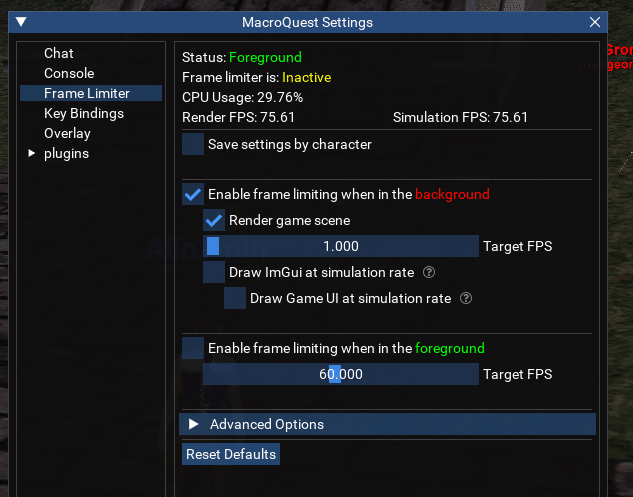633x497 pixels.
Task: Collapse the MacroQuest Settings window triangle
Action: (21, 22)
